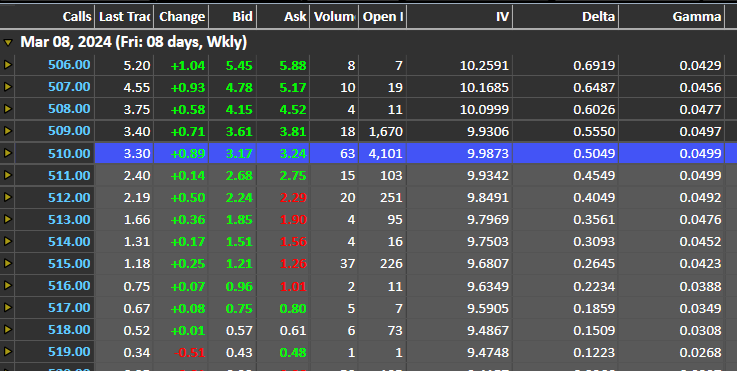Select the 517.00 strike price
Image resolution: width=737 pixels, height=371 pixels.
click(x=69, y=308)
